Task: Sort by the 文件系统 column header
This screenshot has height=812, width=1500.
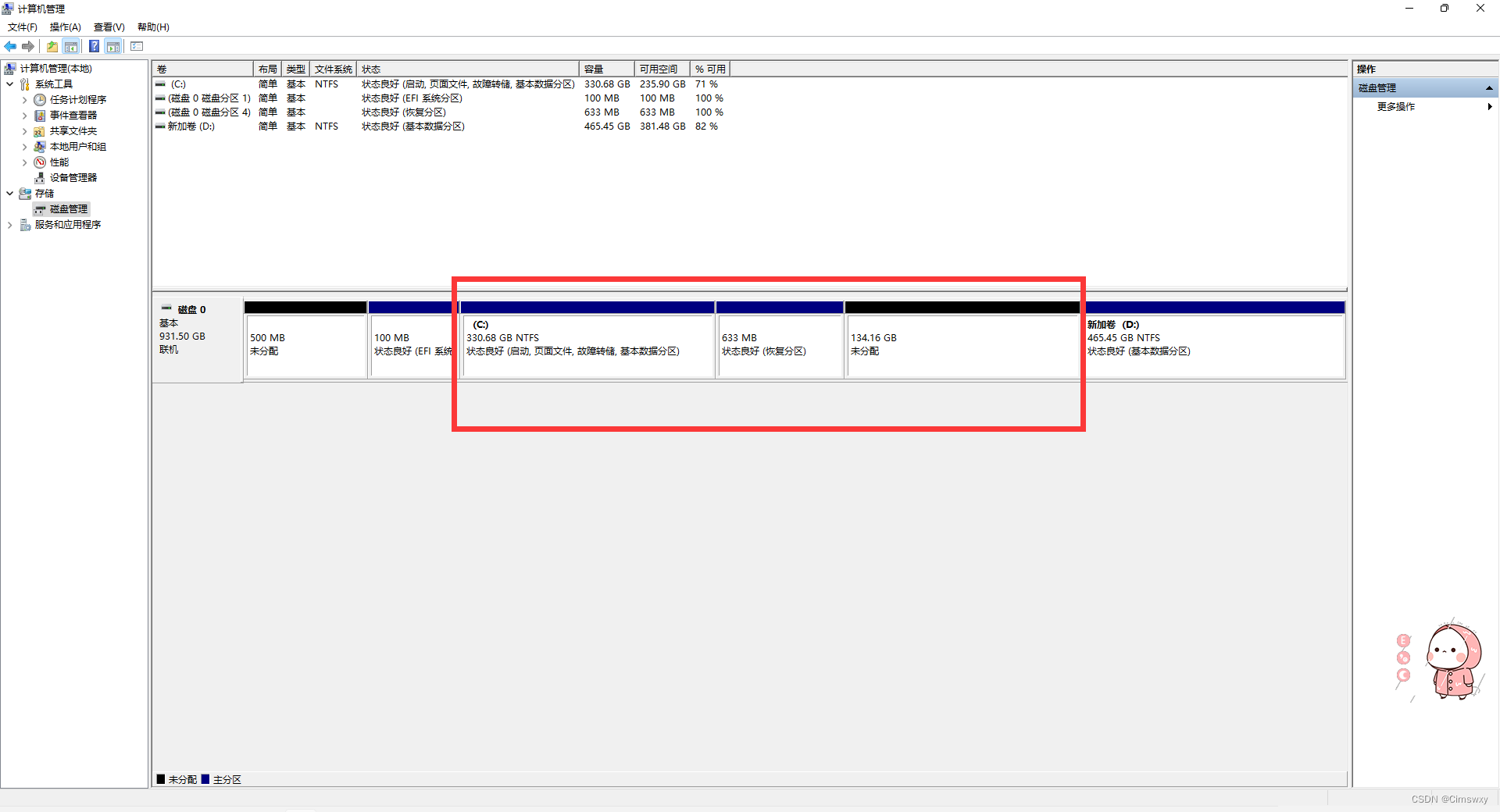Action: (x=334, y=69)
